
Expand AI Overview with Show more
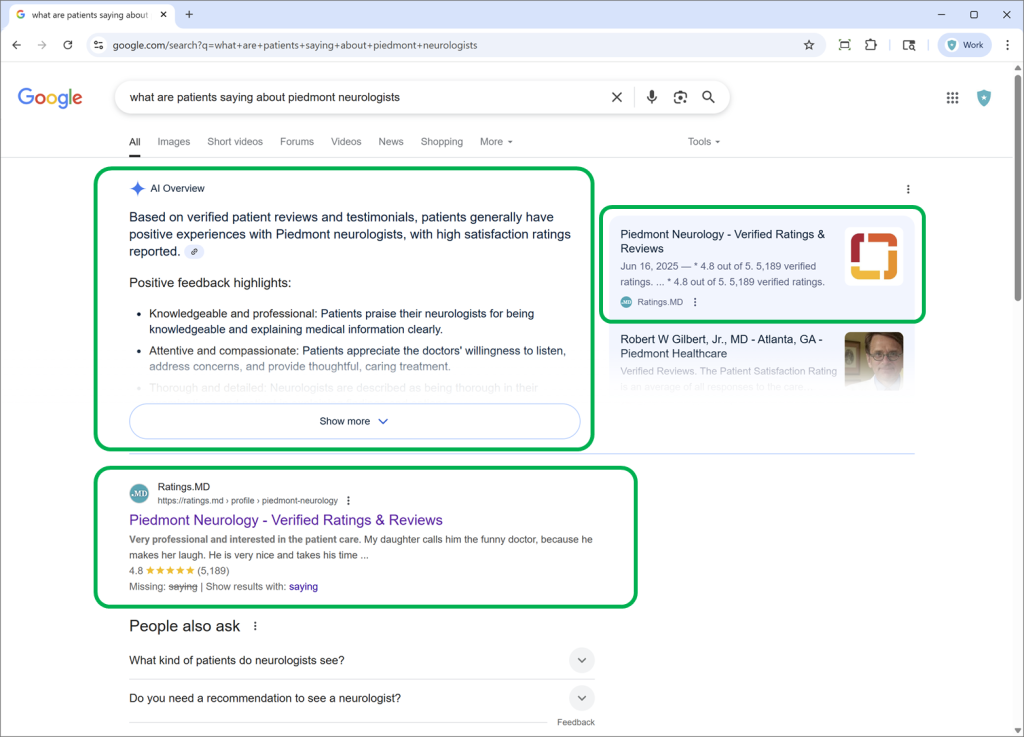pyautogui.click(x=355, y=421)
